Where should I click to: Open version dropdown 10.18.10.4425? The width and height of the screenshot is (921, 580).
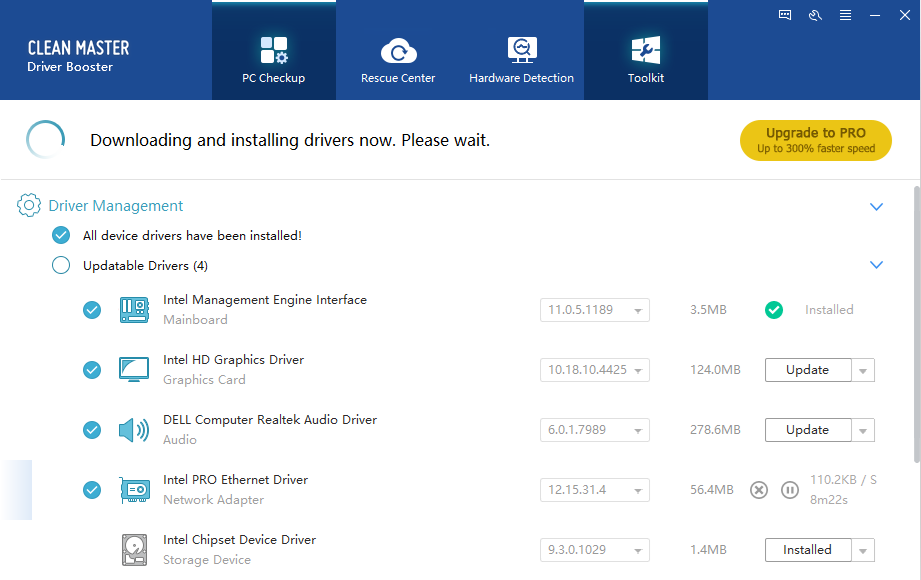(594, 370)
